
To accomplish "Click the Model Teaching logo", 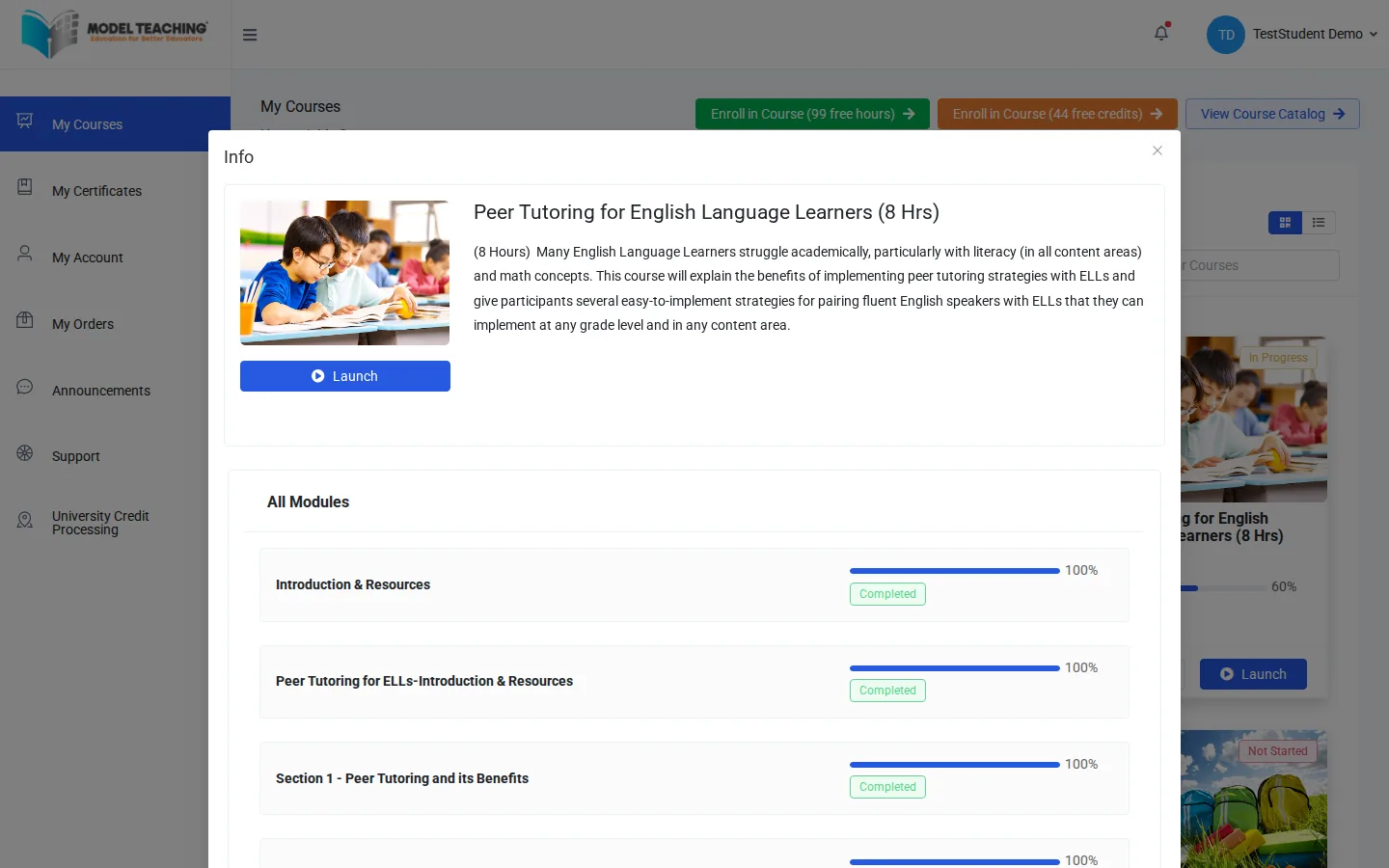I will [115, 34].
